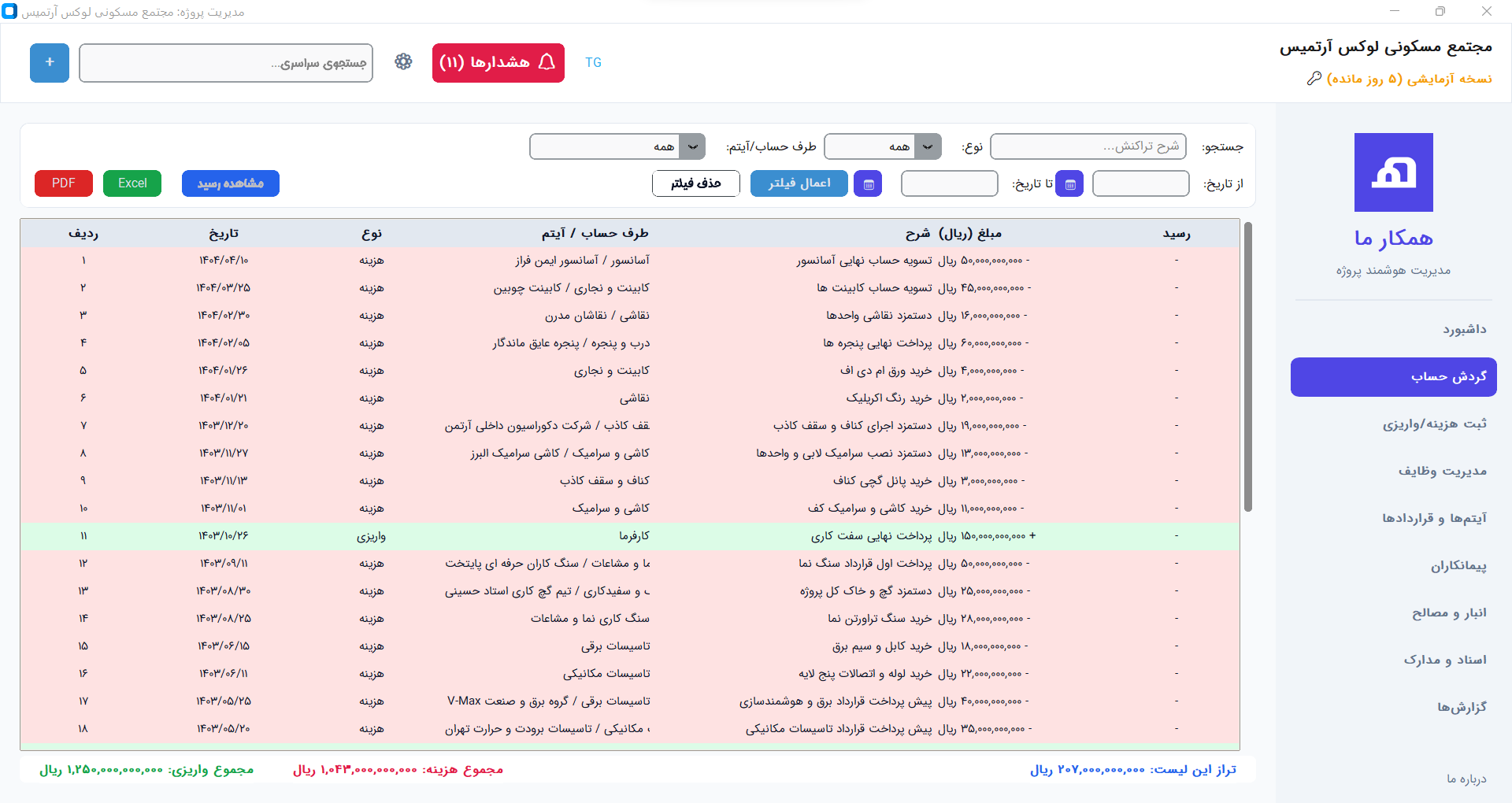Click the حذف فیلتر button
The height and width of the screenshot is (803, 1512).
pos(695,183)
